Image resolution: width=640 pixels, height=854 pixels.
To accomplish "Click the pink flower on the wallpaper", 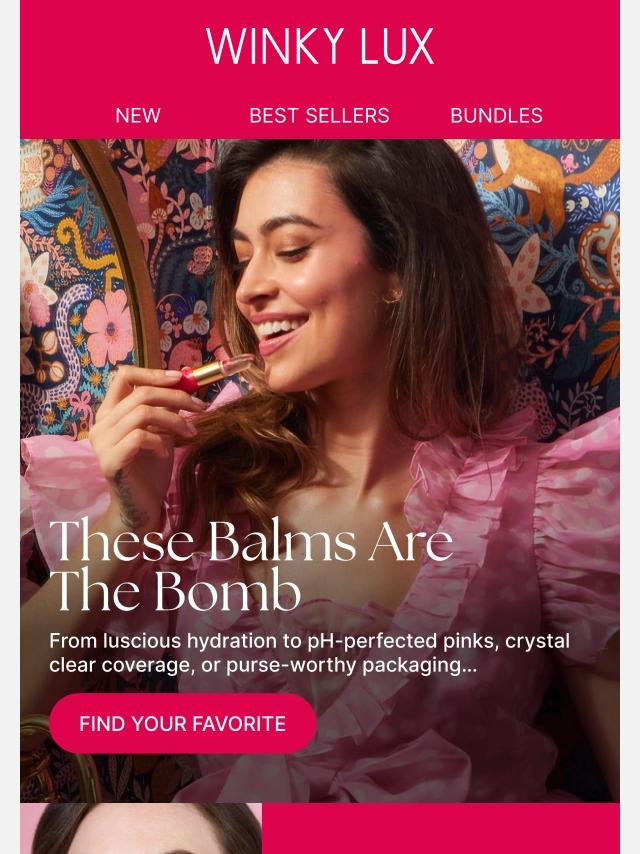I will pyautogui.click(x=108, y=328).
